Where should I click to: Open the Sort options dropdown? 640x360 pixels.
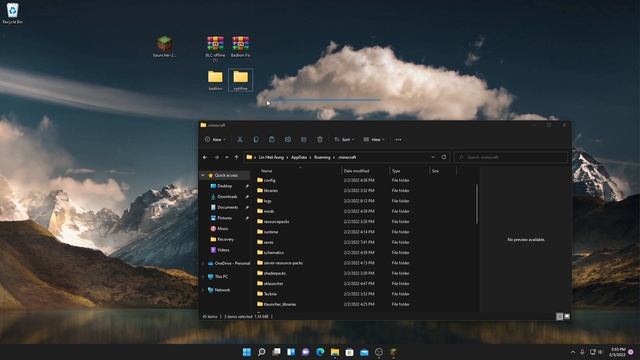[x=344, y=140]
